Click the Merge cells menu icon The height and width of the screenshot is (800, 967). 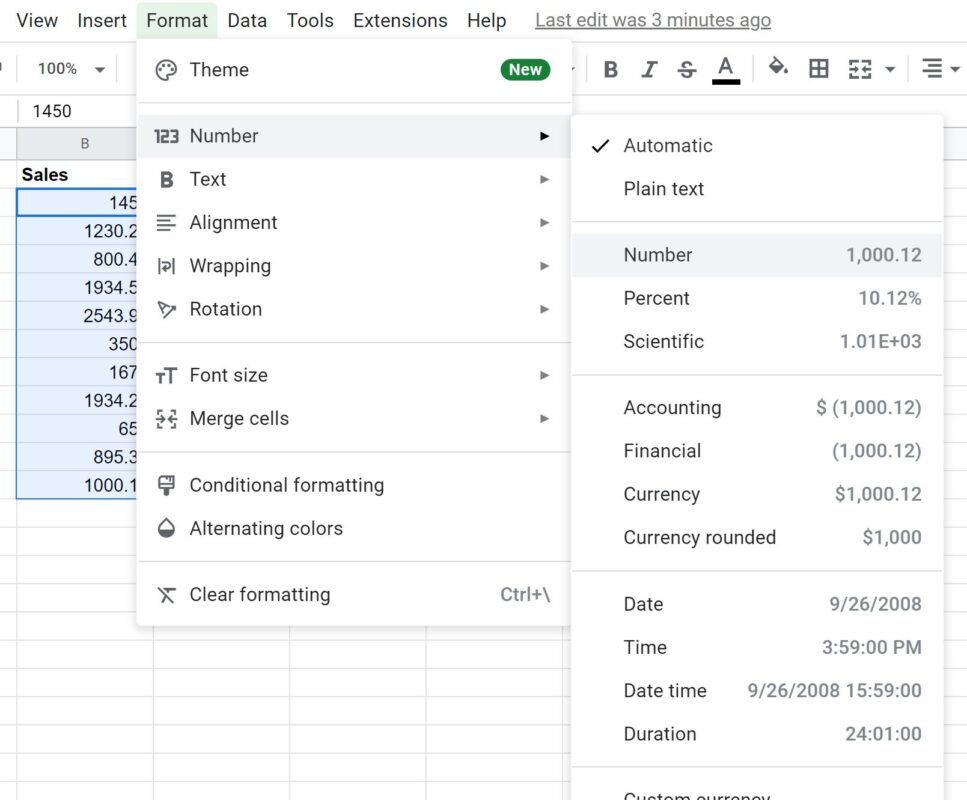[x=167, y=419]
